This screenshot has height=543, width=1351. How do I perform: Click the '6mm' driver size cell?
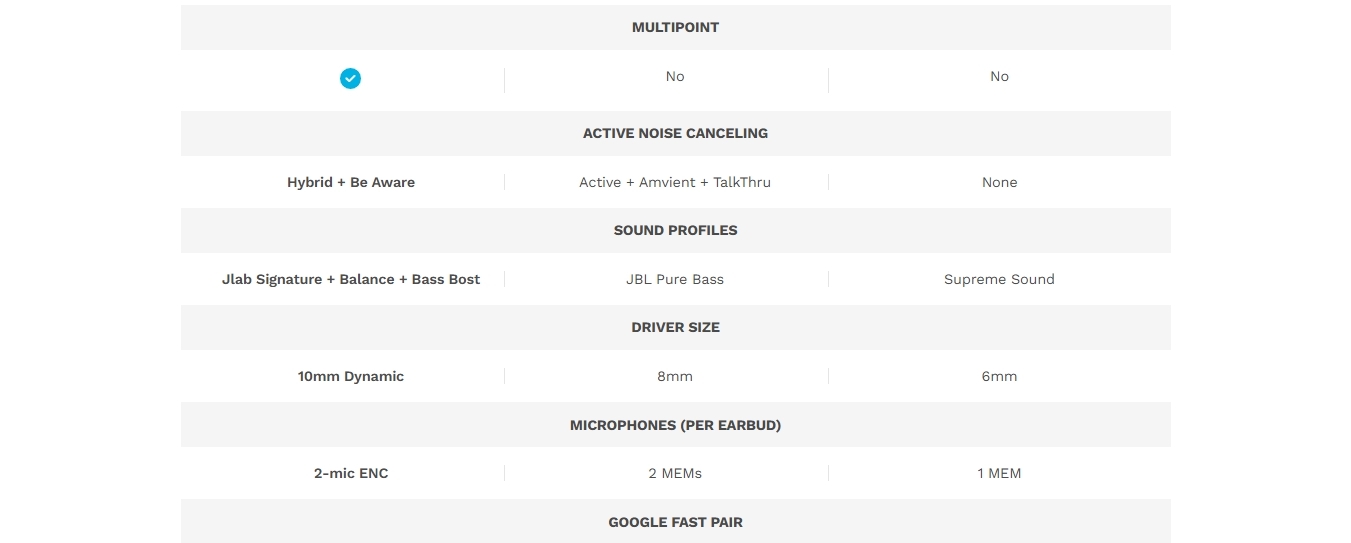999,377
